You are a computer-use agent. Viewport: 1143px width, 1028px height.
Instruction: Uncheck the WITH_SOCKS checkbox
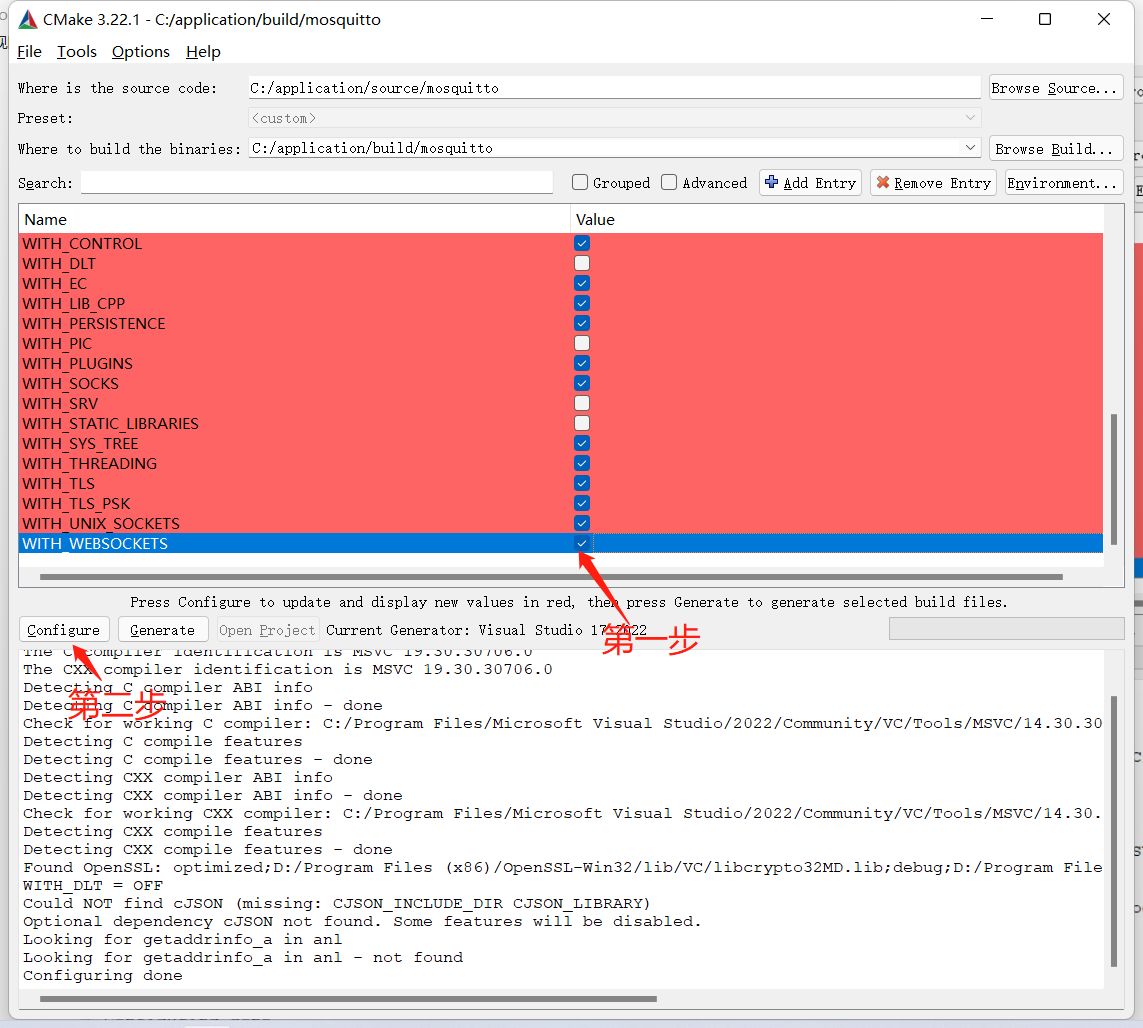pos(582,383)
